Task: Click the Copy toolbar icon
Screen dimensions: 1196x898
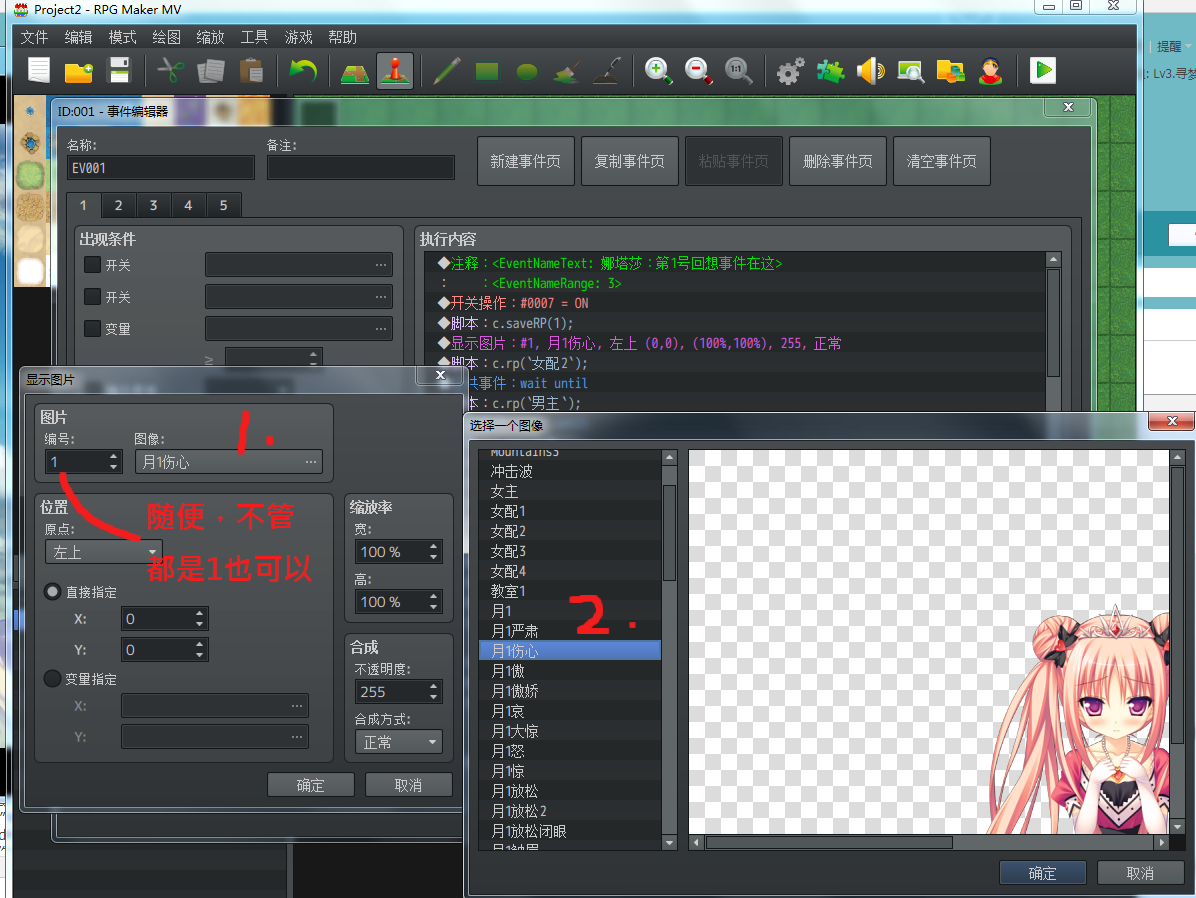Action: click(x=211, y=71)
